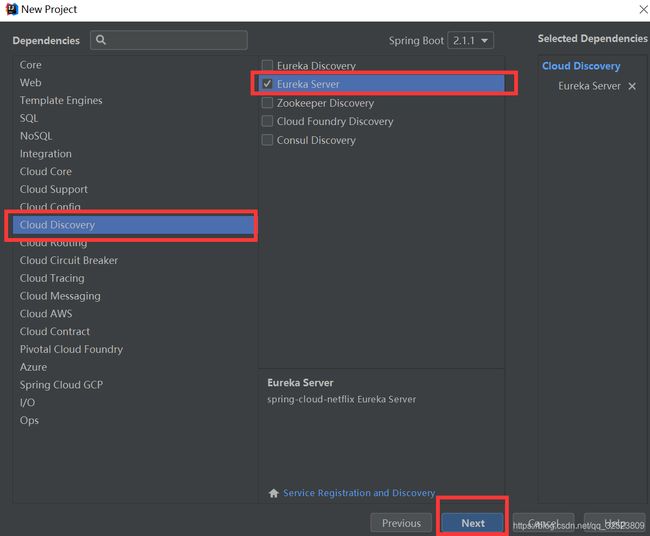The image size is (650, 536).
Task: Click the Eureka Discovery label
Action: (316, 65)
